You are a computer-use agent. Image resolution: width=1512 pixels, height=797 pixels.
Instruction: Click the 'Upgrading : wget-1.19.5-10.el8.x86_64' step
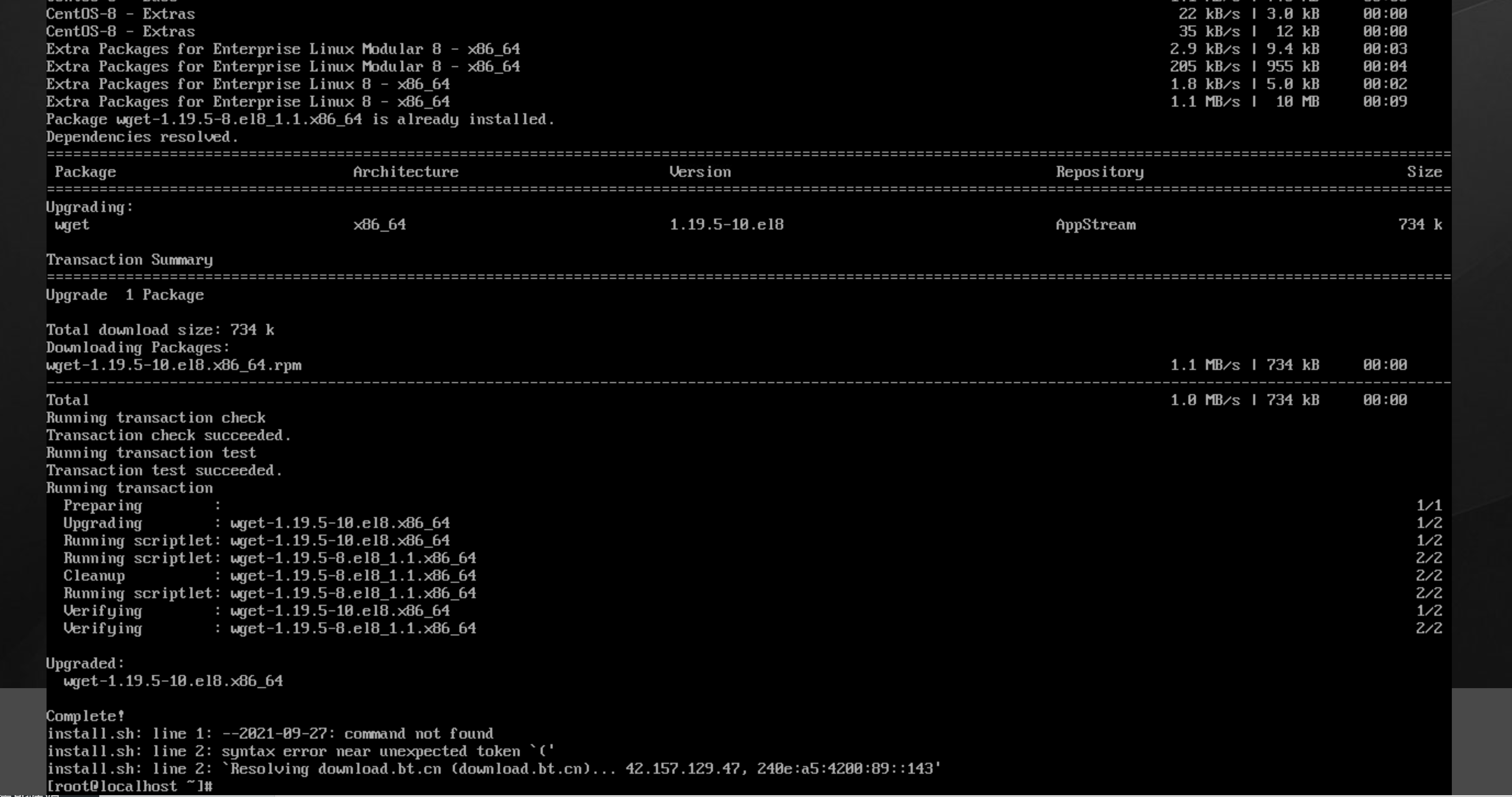pyautogui.click(x=256, y=523)
